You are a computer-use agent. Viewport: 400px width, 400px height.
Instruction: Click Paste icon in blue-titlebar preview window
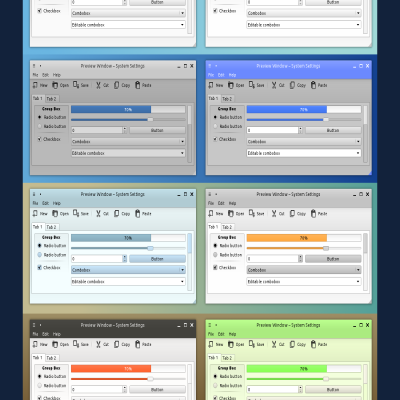click(x=313, y=85)
